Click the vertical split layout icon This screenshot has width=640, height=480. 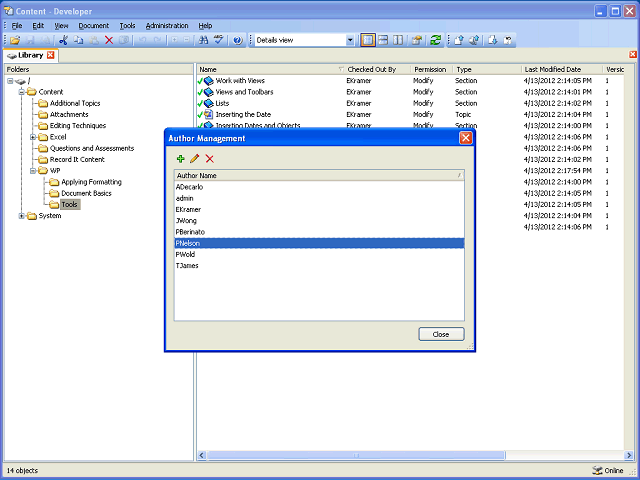398,40
